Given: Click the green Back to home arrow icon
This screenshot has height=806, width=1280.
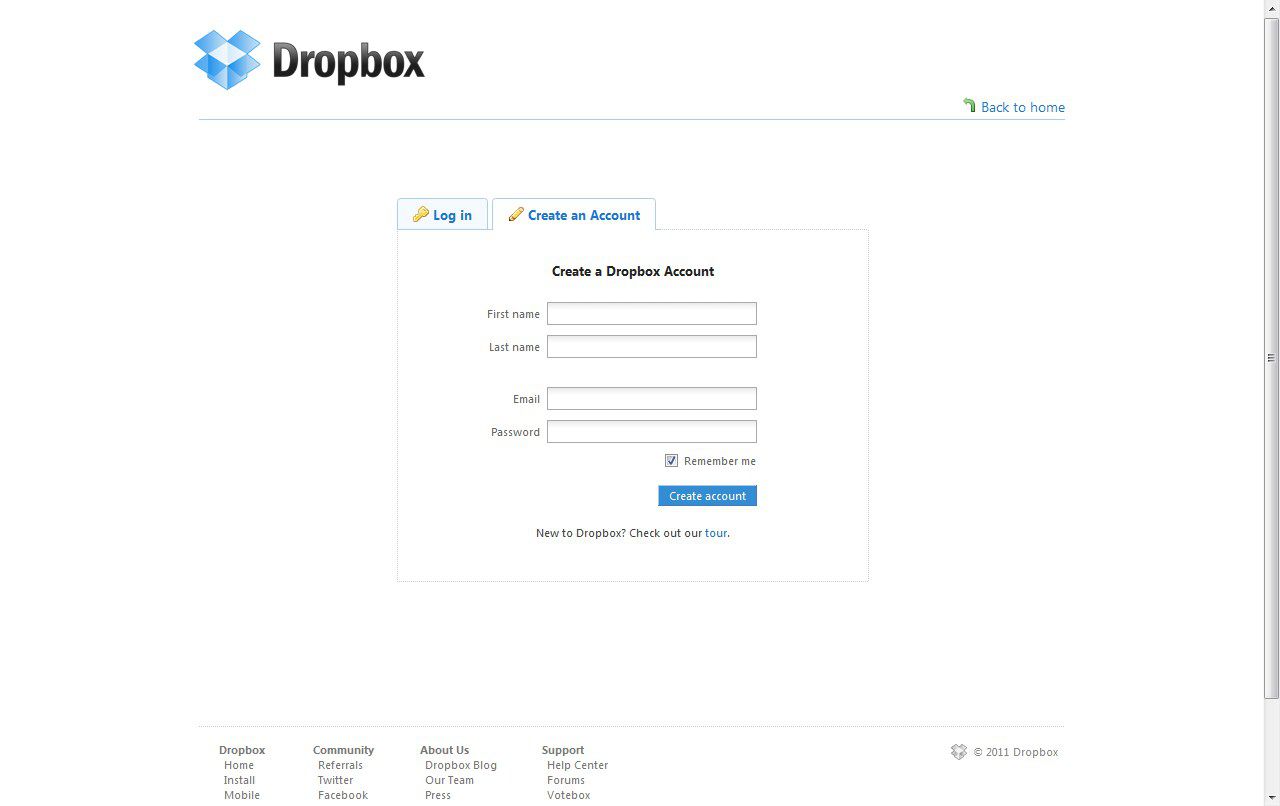Looking at the screenshot, I should coord(969,105).
